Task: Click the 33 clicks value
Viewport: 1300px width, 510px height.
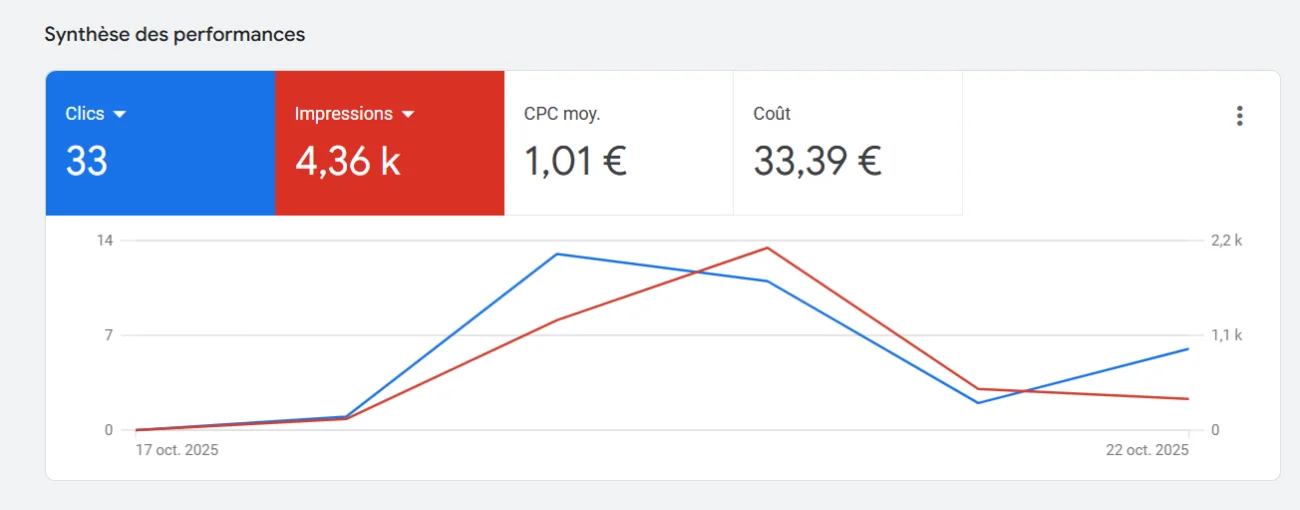Action: (86, 161)
